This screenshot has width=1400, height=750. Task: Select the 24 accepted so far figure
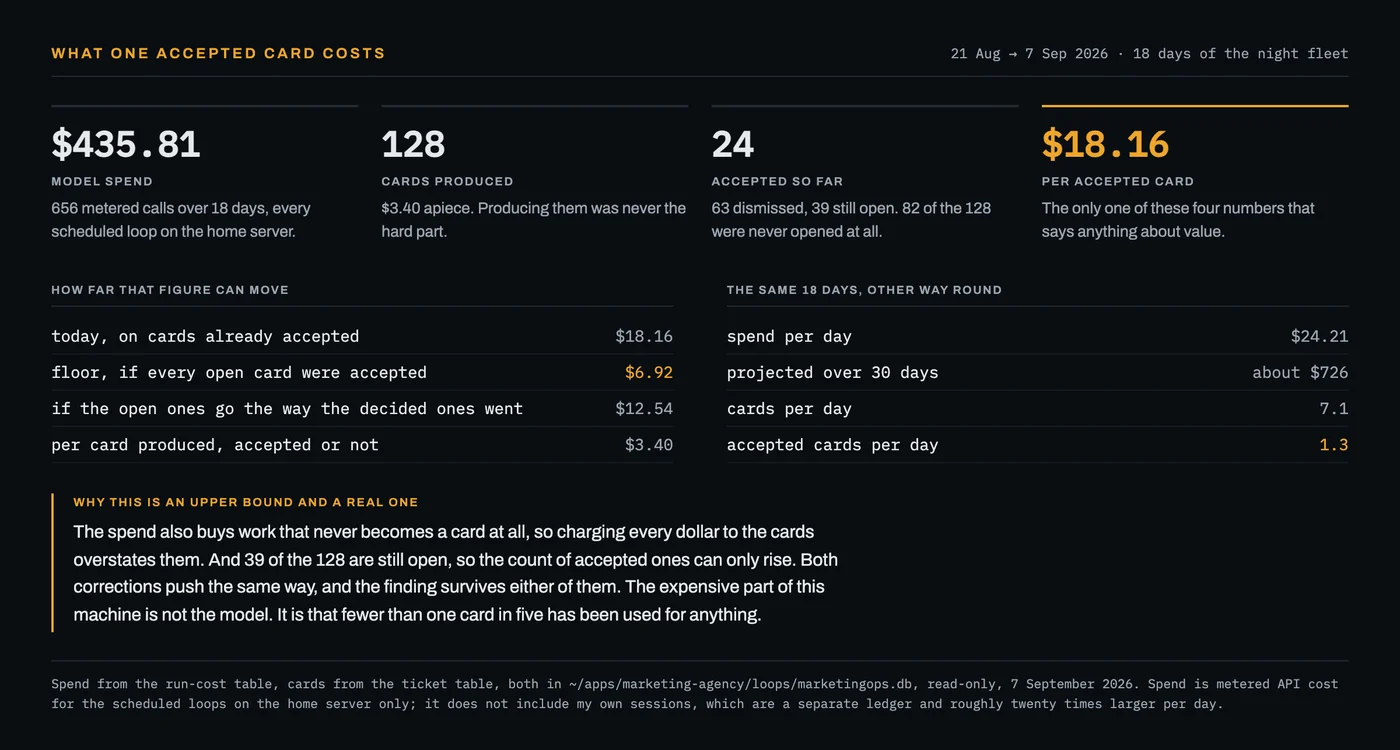click(733, 144)
